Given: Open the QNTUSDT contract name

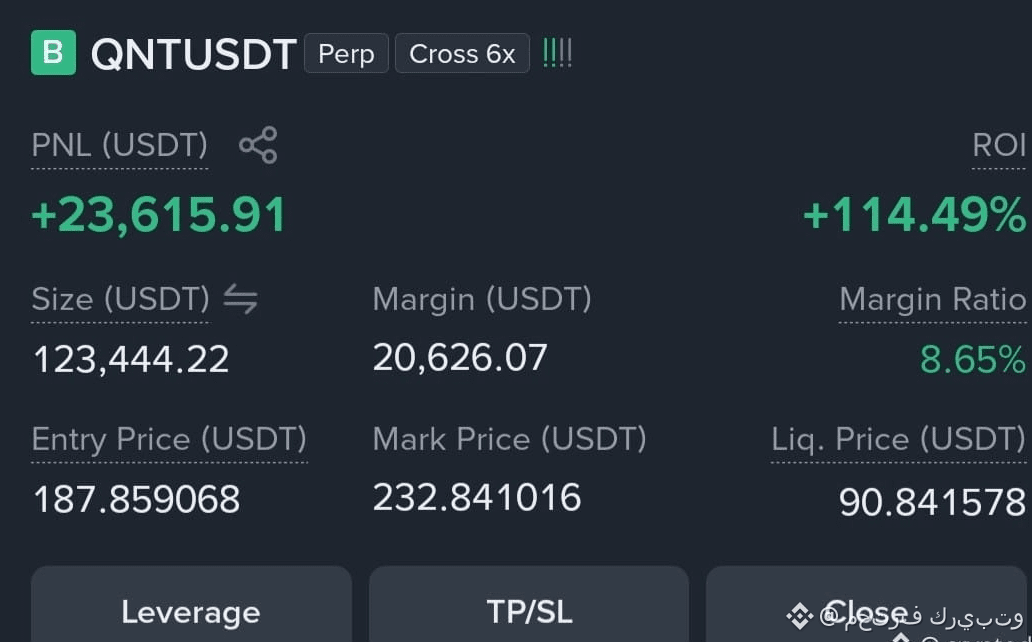Looking at the screenshot, I should pyautogui.click(x=194, y=54).
